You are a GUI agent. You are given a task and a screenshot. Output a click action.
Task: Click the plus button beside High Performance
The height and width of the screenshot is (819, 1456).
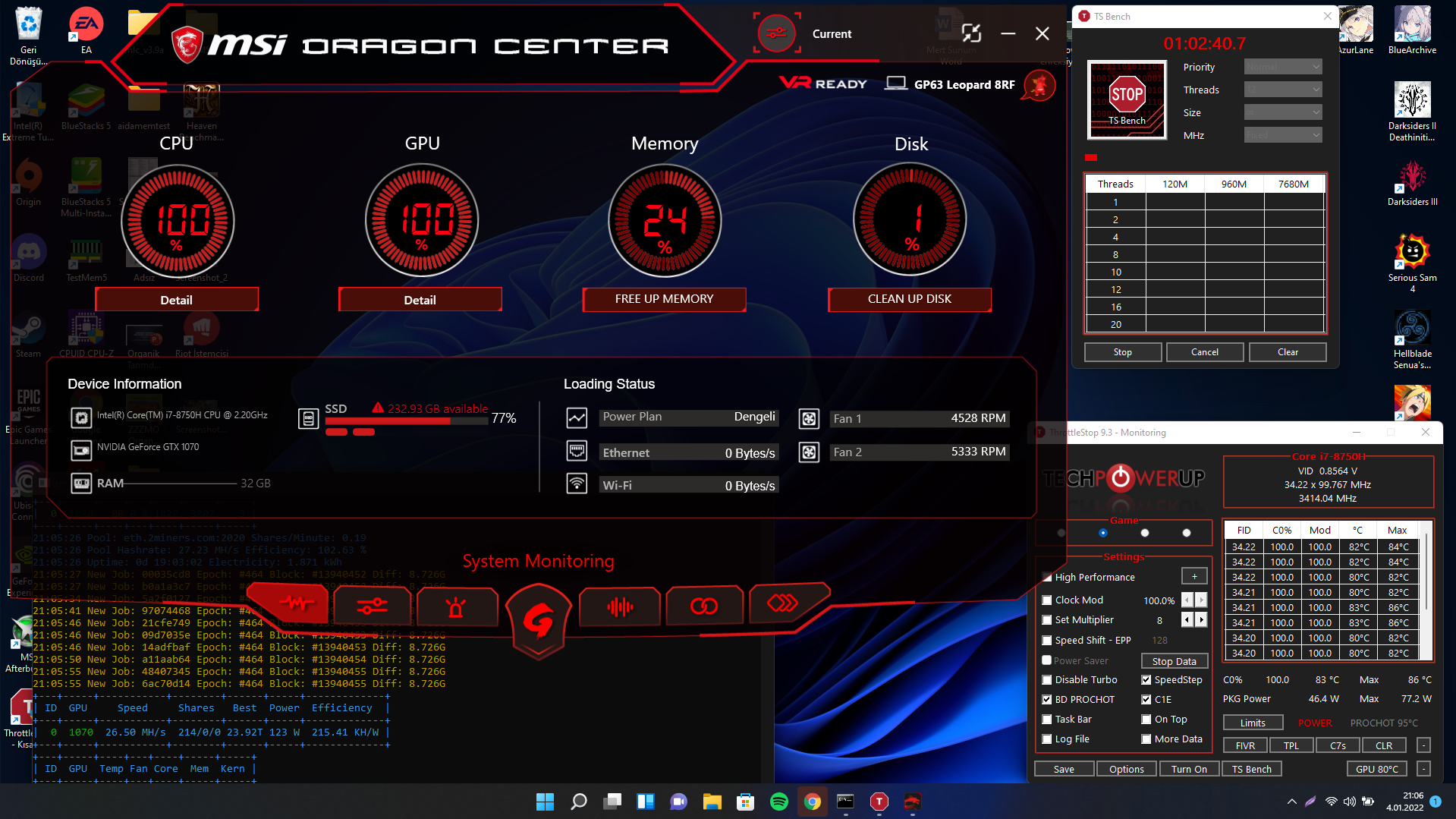point(1194,577)
